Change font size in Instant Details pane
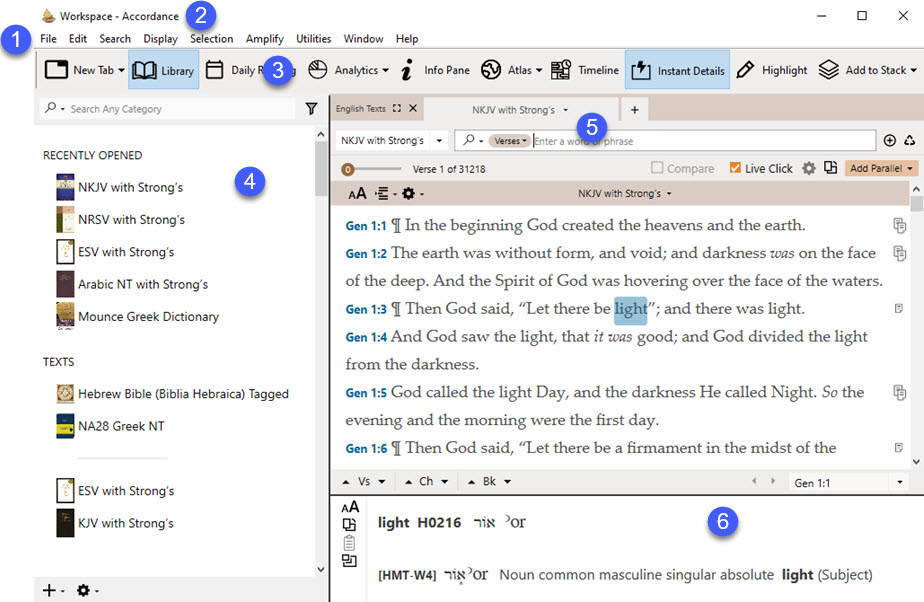Screen dimensions: 924x602 pyautogui.click(x=350, y=507)
